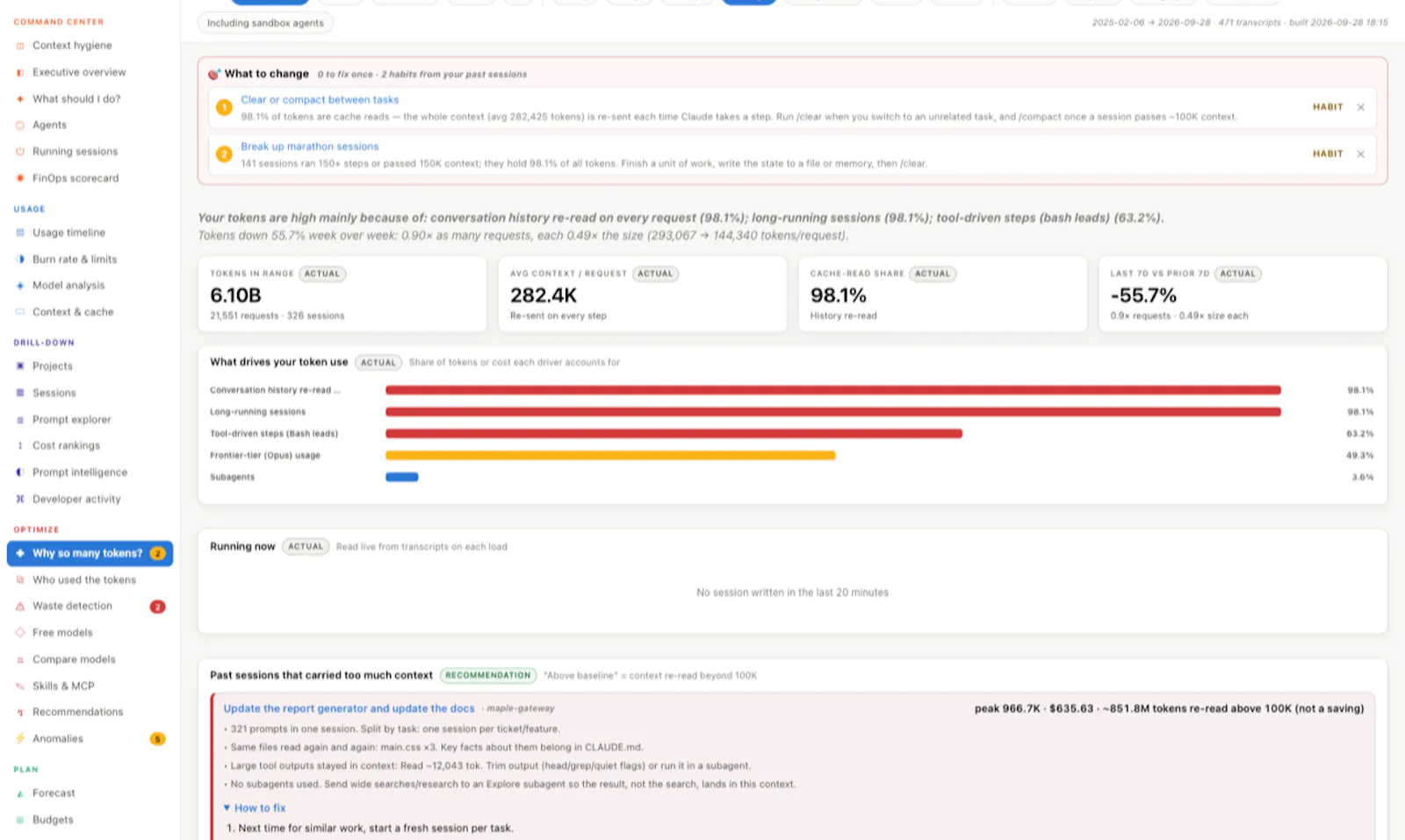This screenshot has width=1405, height=840.
Task: Click the Free models icon
Action: click(x=20, y=633)
